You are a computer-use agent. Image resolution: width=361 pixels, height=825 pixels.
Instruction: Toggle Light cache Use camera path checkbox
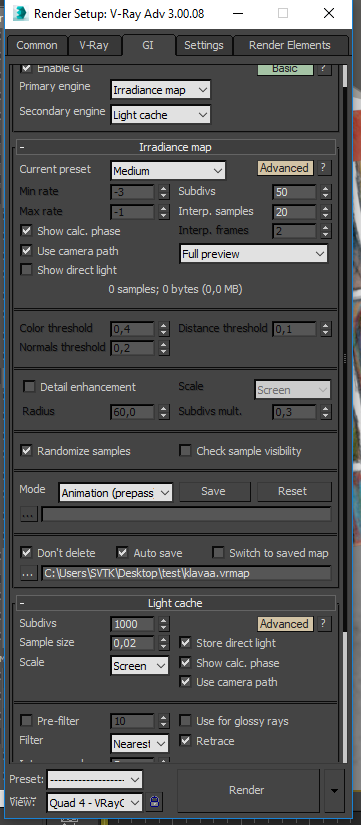point(185,682)
